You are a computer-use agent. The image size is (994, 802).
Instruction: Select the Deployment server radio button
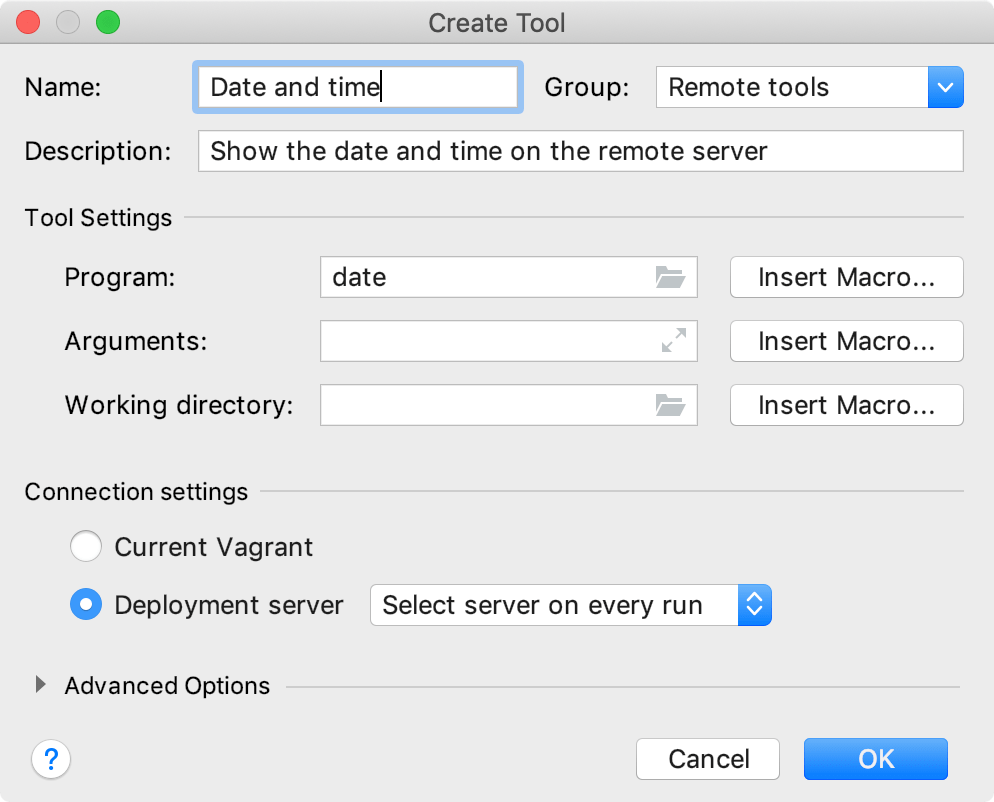[86, 605]
